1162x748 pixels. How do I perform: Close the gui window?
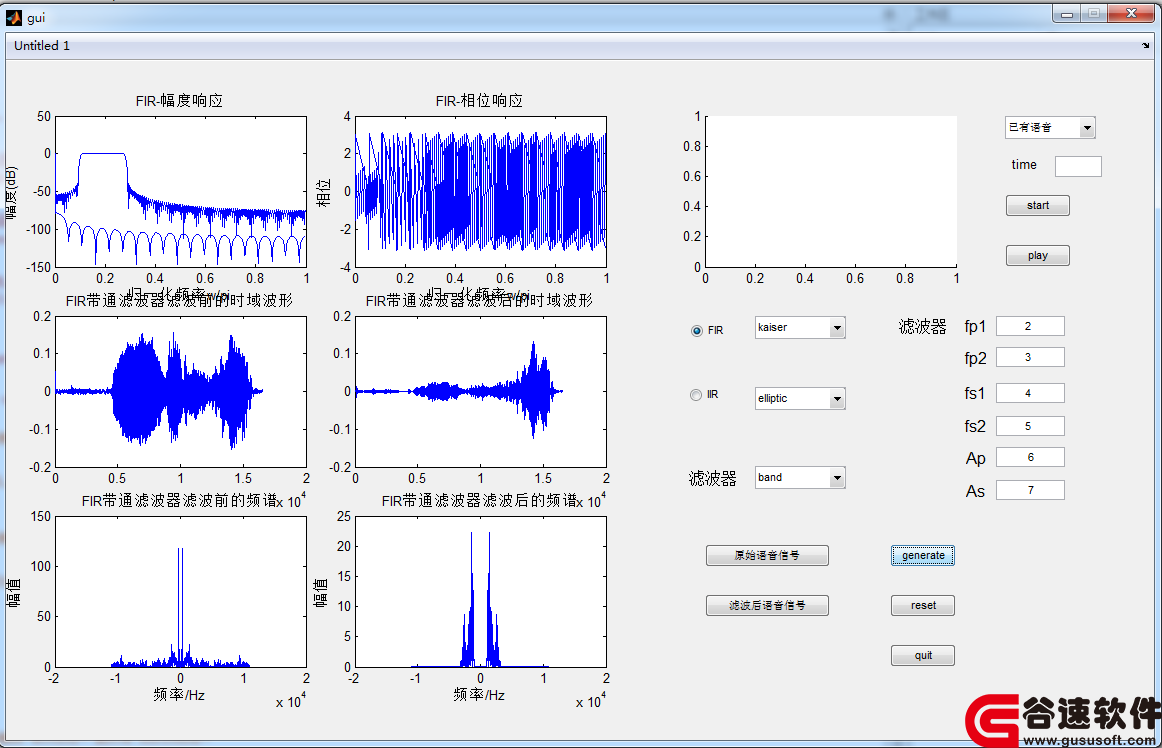tap(1132, 13)
